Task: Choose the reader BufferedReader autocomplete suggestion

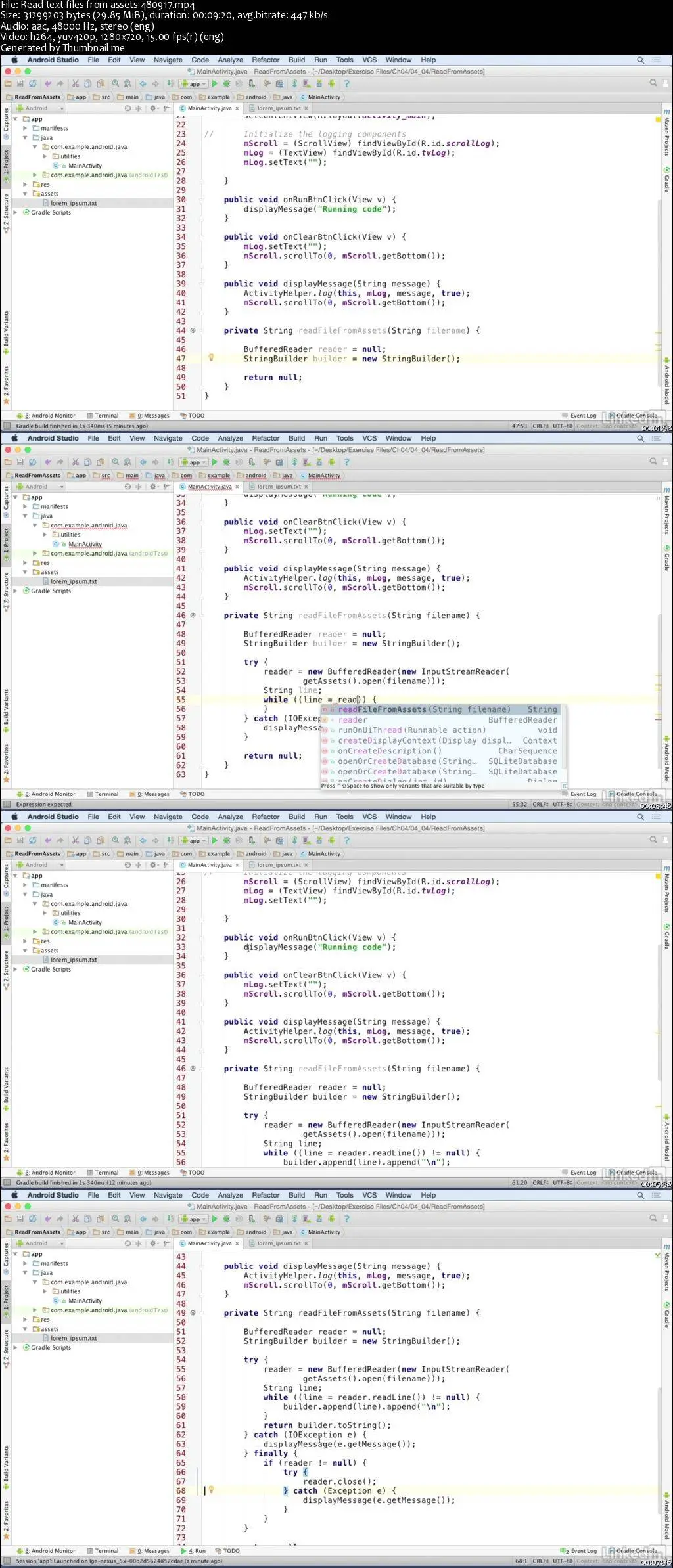Action: click(440, 720)
